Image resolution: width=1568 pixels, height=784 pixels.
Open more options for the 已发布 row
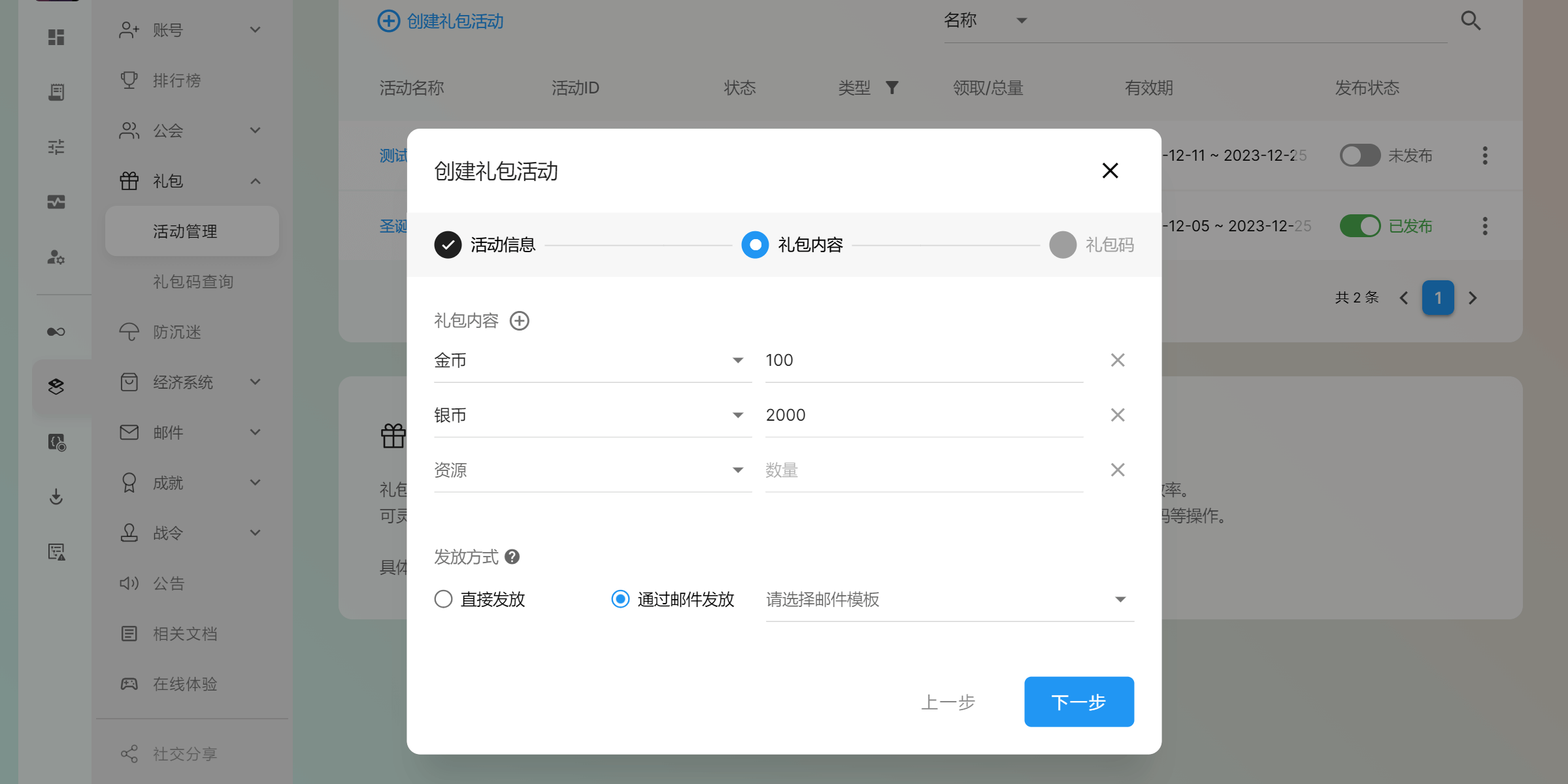tap(1484, 226)
